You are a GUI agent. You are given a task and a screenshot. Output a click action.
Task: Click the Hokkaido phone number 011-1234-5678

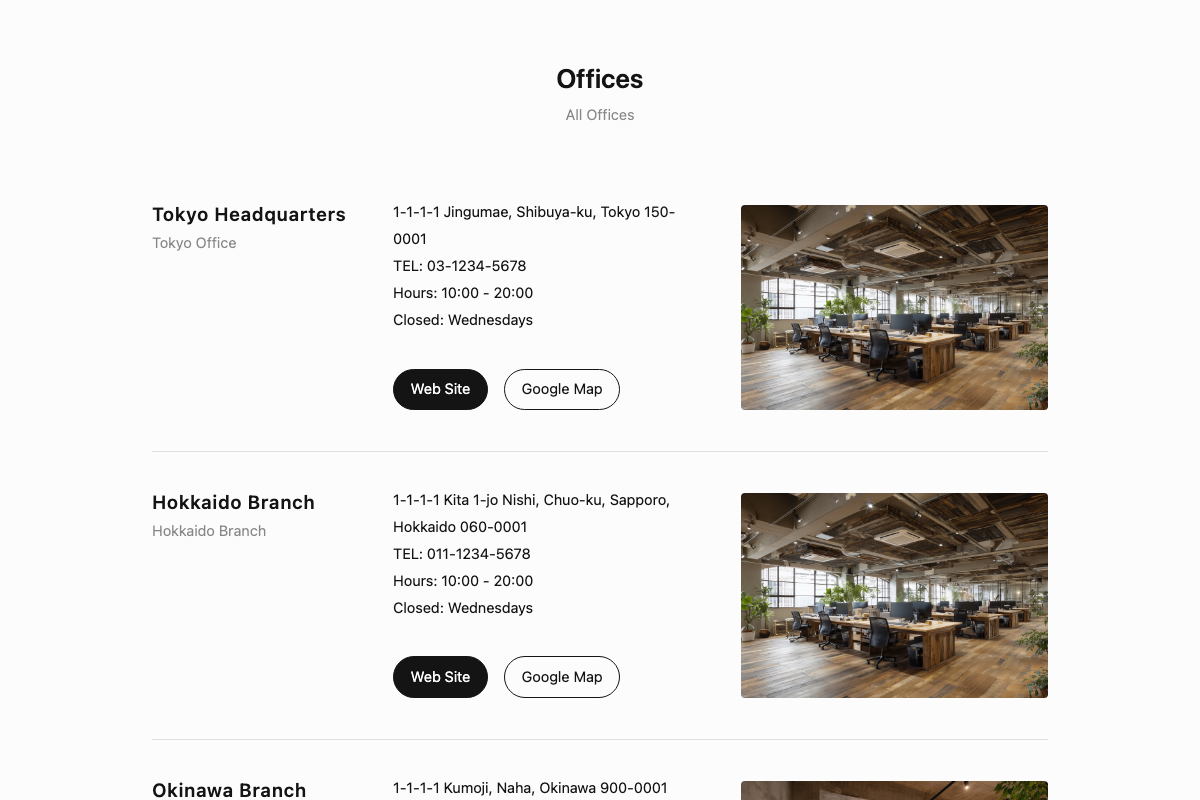tap(461, 554)
